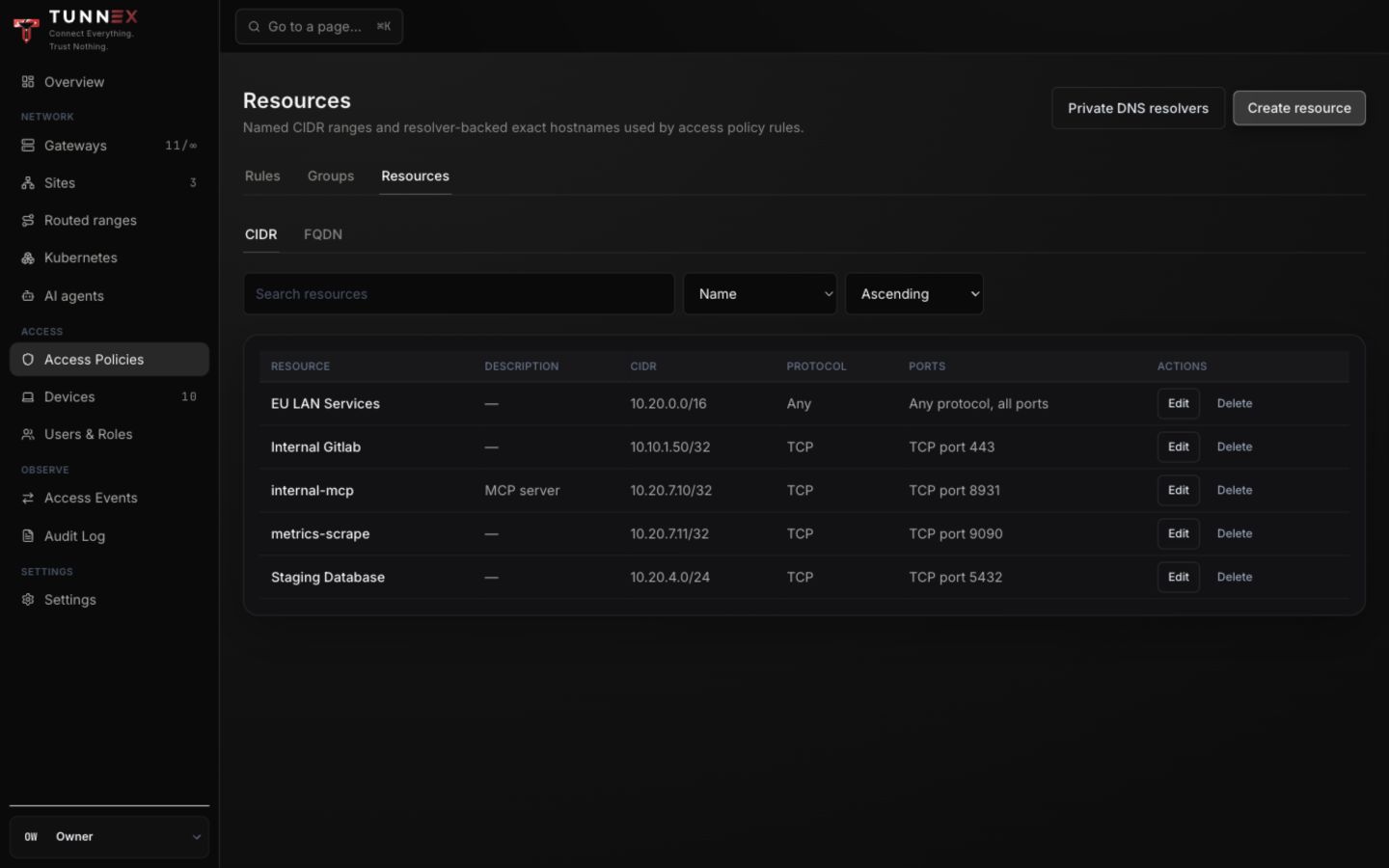Switch to the Rules tab
Image resolution: width=1389 pixels, height=868 pixels.
pyautogui.click(x=262, y=176)
